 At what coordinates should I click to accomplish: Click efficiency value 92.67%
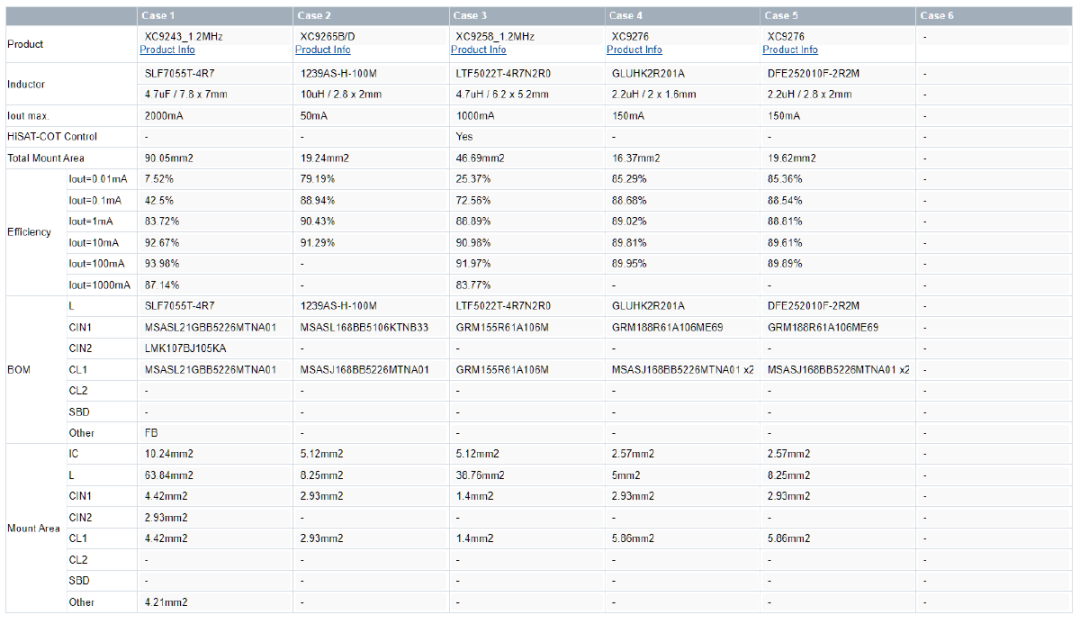(x=162, y=242)
